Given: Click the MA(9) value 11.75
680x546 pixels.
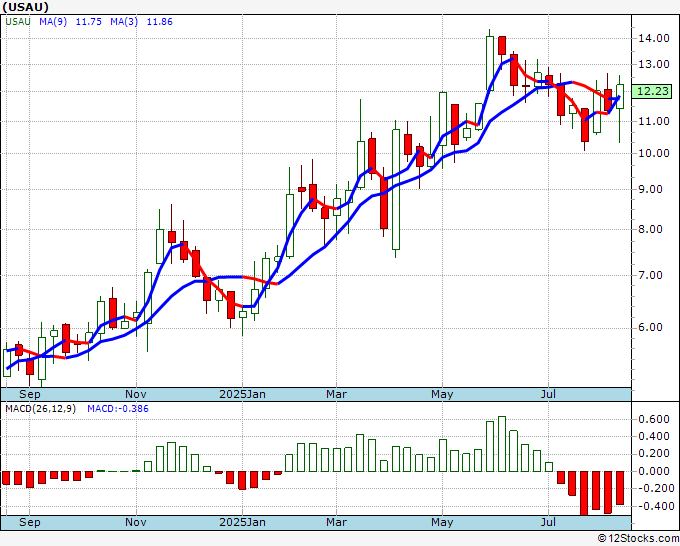Looking at the screenshot, I should [88, 22].
